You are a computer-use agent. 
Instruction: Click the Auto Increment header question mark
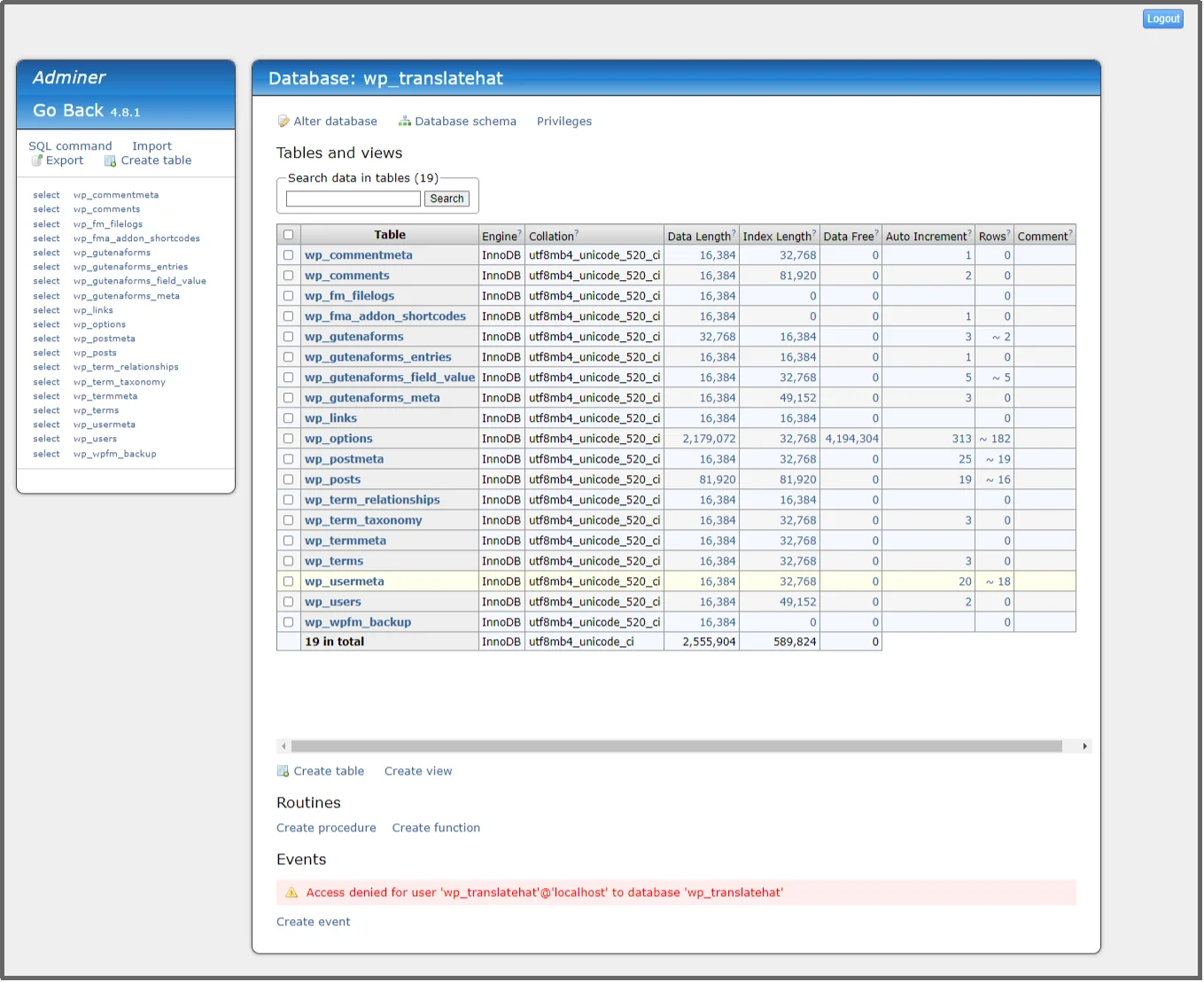pos(968,230)
